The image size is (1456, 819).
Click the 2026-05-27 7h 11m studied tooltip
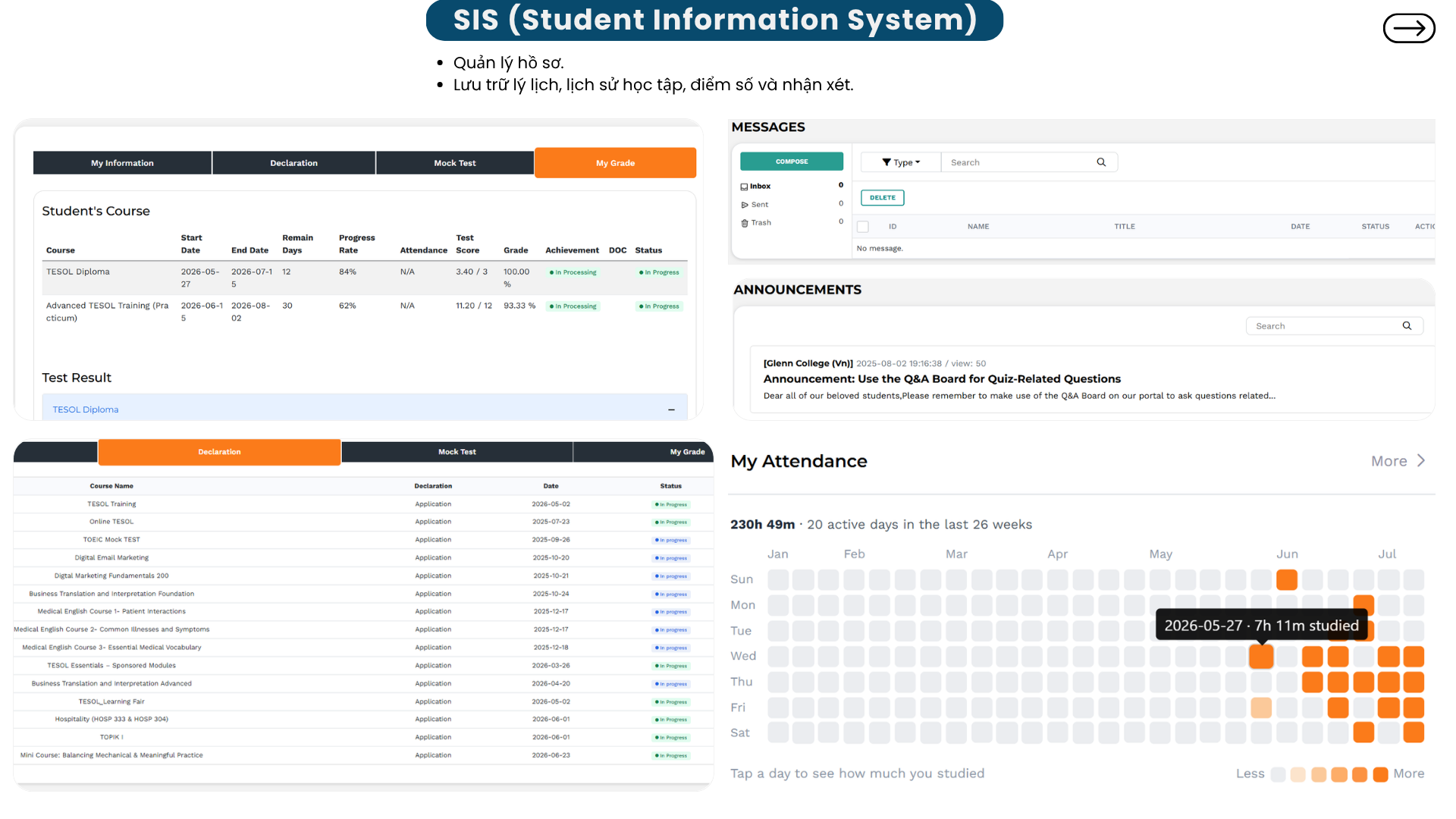pyautogui.click(x=1261, y=626)
